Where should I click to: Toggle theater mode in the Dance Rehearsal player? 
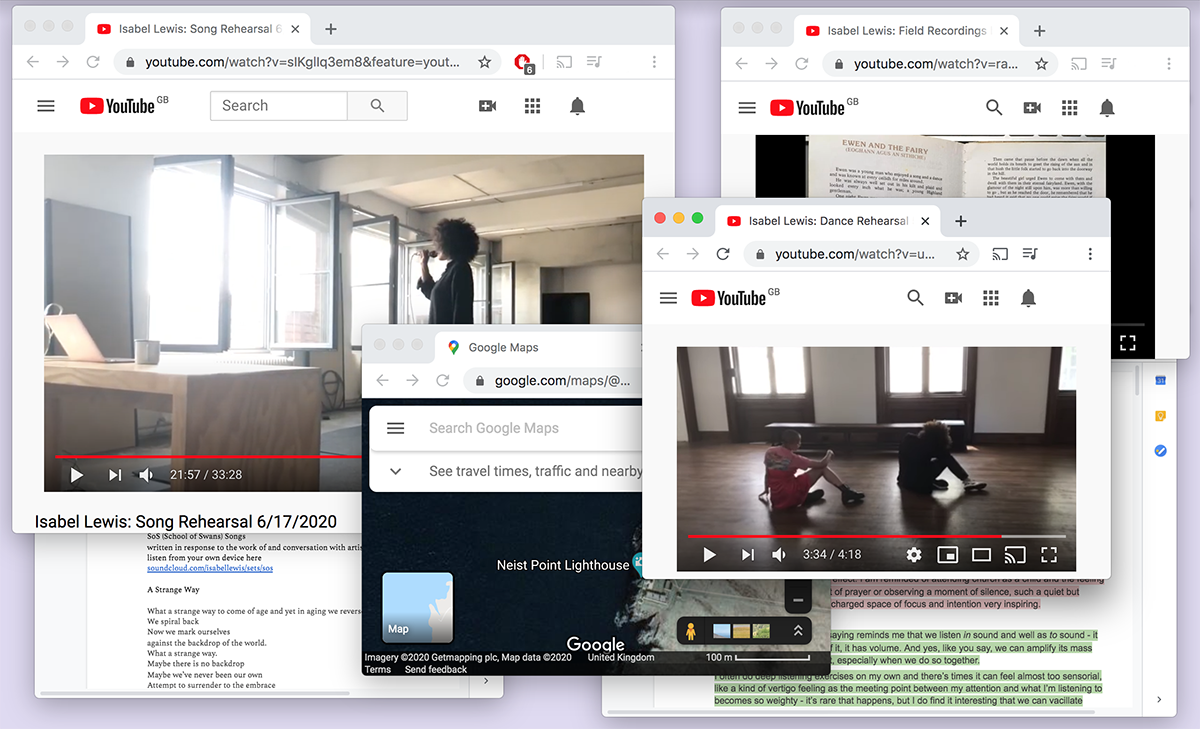[981, 554]
